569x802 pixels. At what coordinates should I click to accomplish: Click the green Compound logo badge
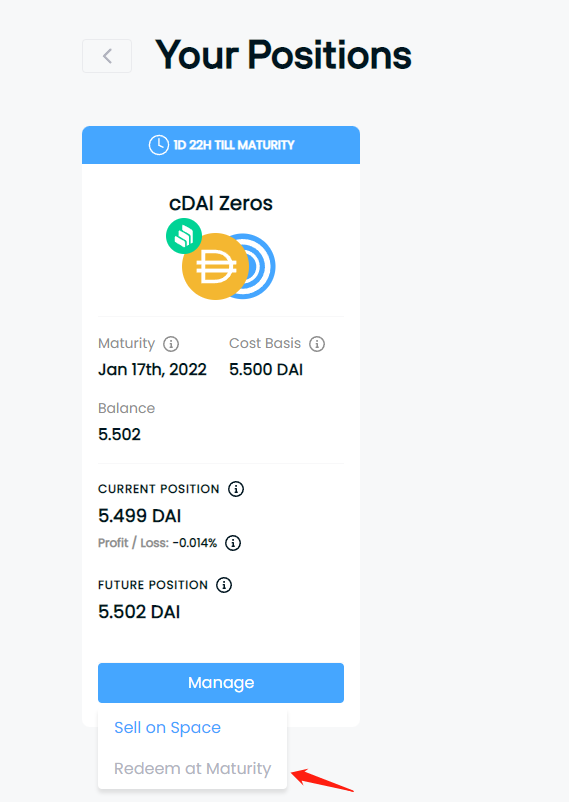[184, 236]
